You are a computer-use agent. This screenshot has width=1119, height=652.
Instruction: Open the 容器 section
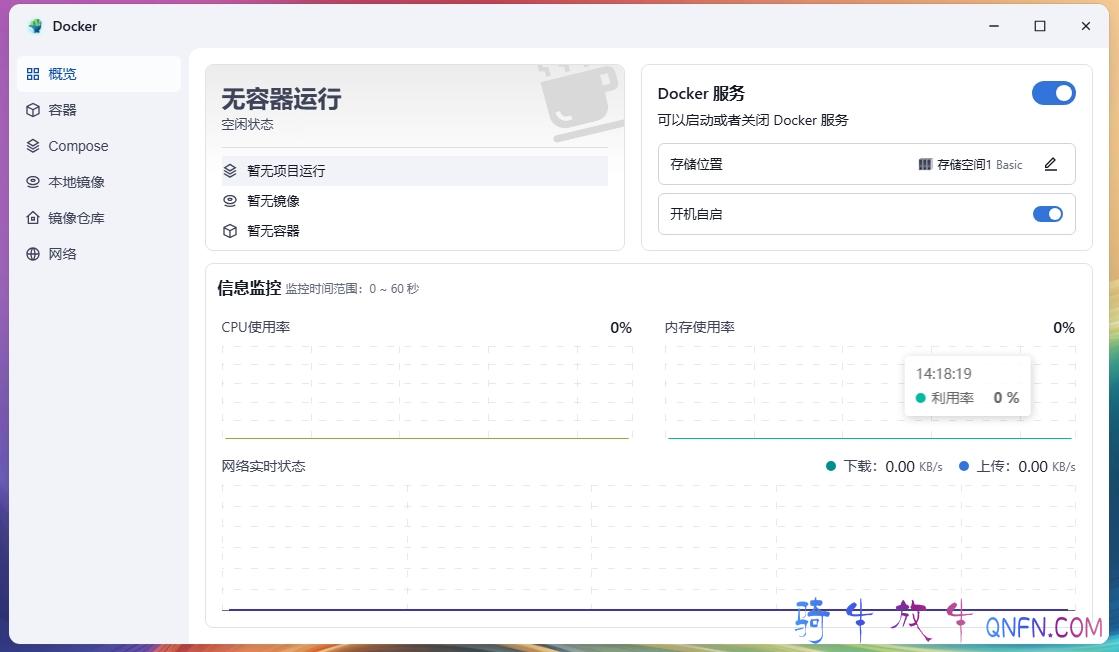63,110
